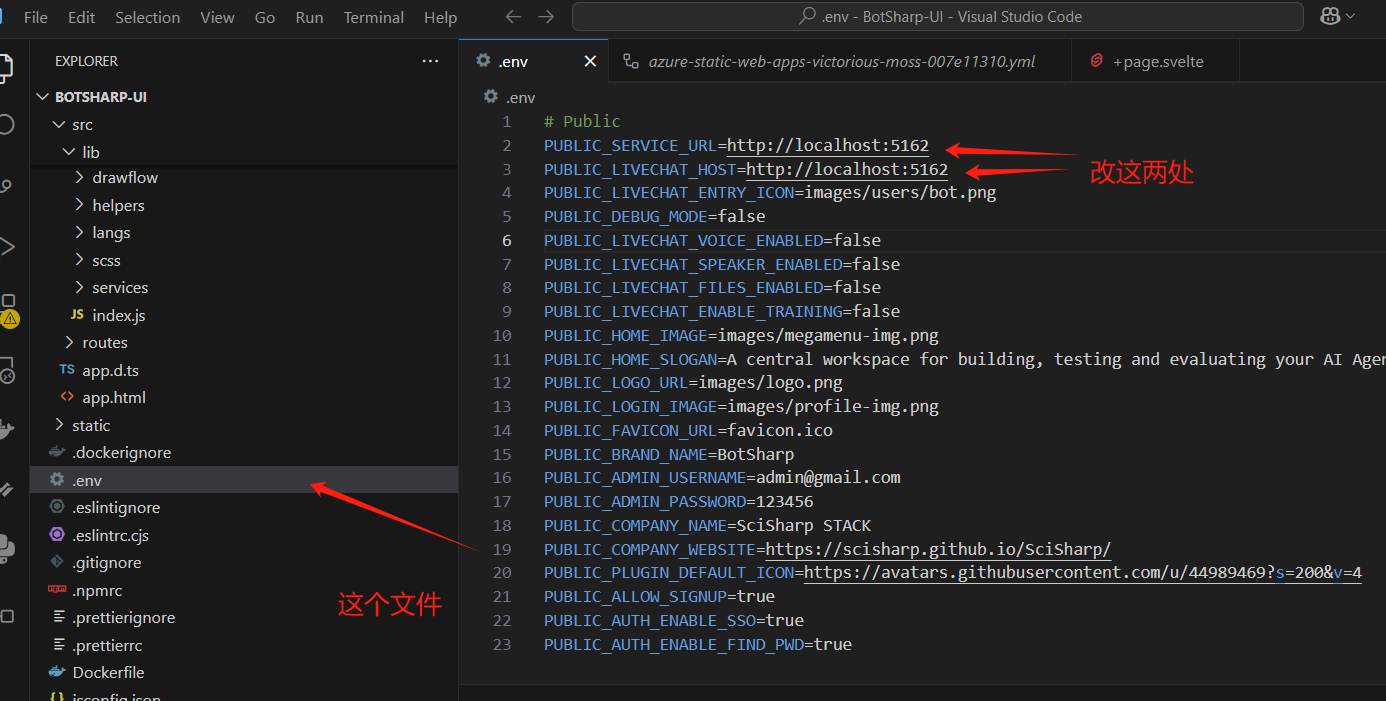
Task: Click the EXPLORER panel title
Action: coord(86,61)
